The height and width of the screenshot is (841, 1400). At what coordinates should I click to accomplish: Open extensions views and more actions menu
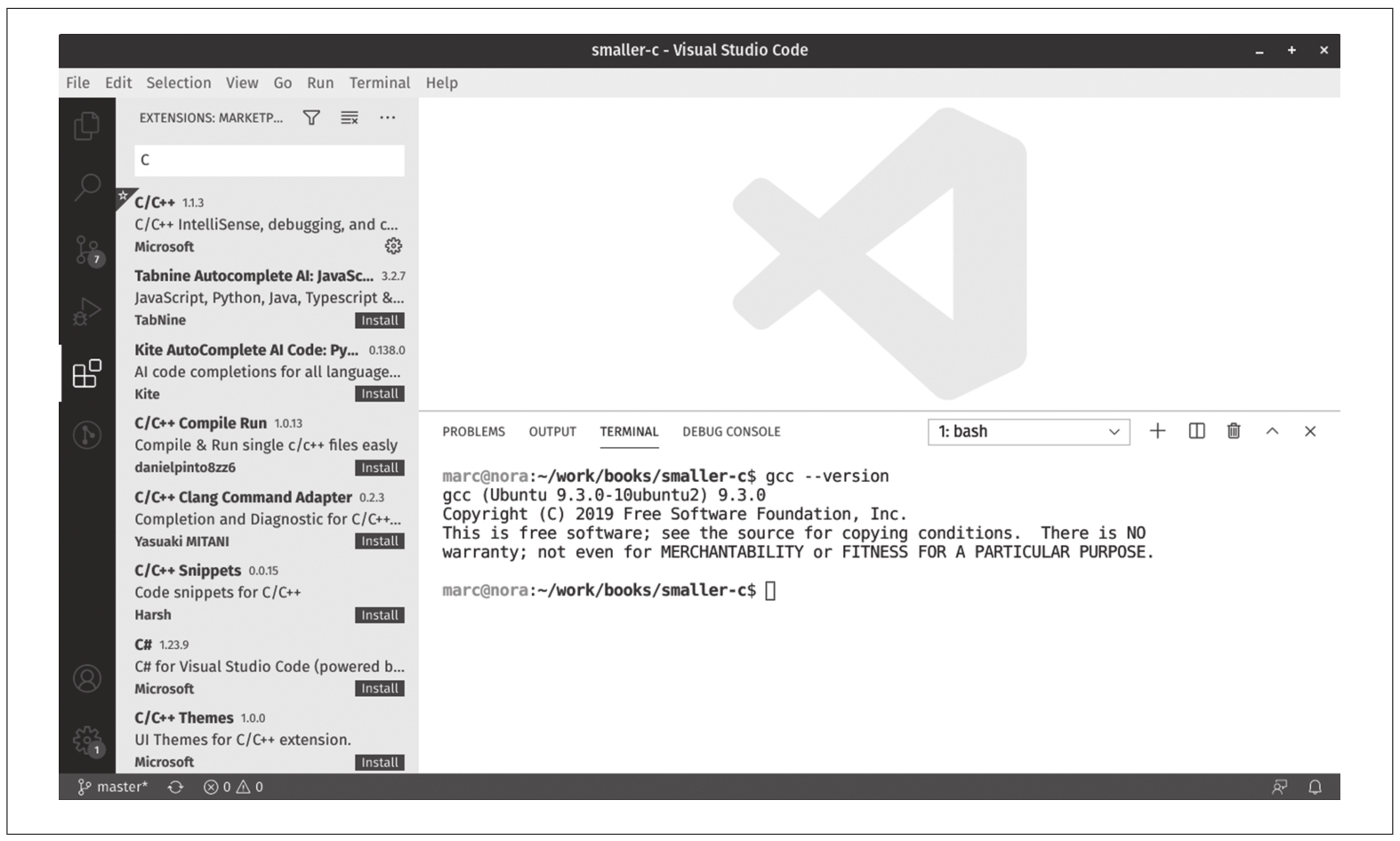click(x=388, y=117)
